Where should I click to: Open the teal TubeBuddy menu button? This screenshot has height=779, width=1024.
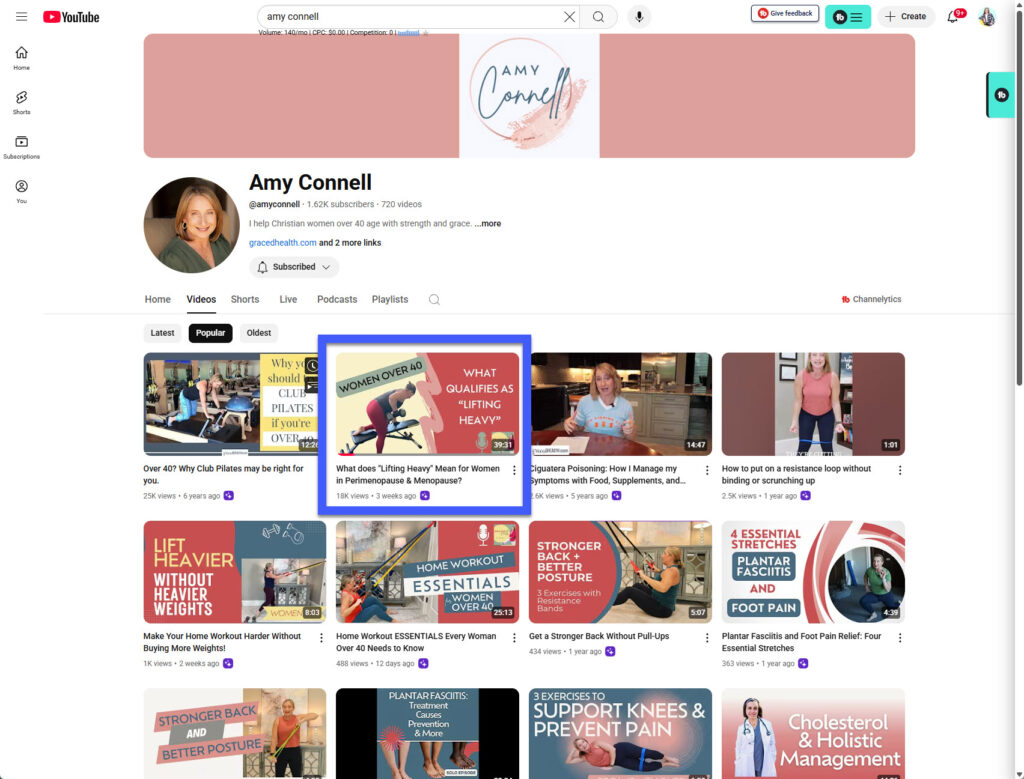pyautogui.click(x=848, y=16)
